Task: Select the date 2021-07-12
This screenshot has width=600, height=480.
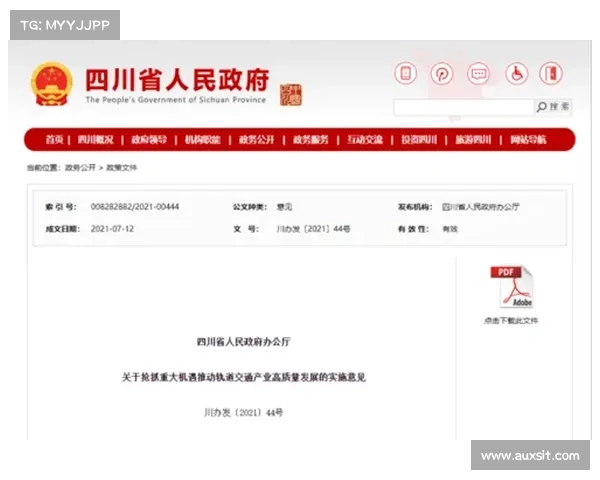Action: point(112,229)
